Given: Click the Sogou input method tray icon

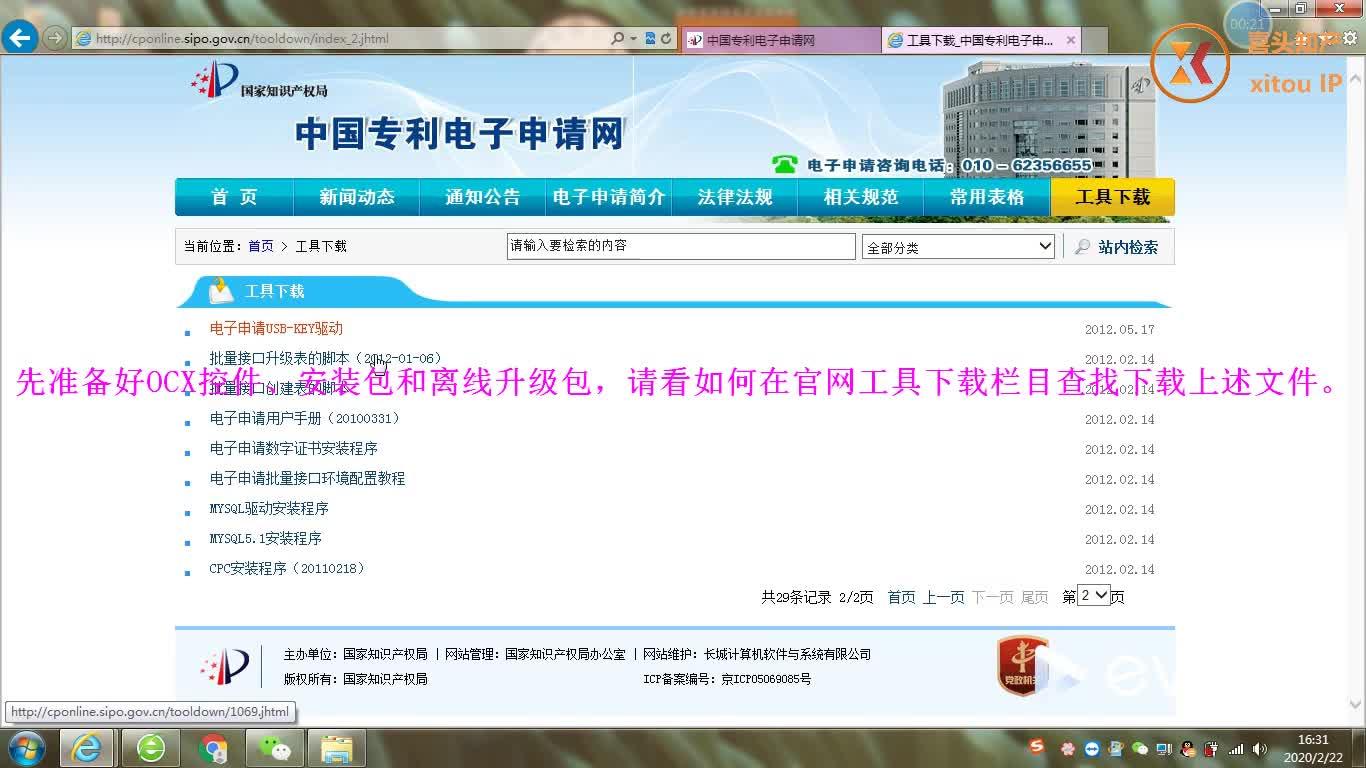Looking at the screenshot, I should 1037,747.
